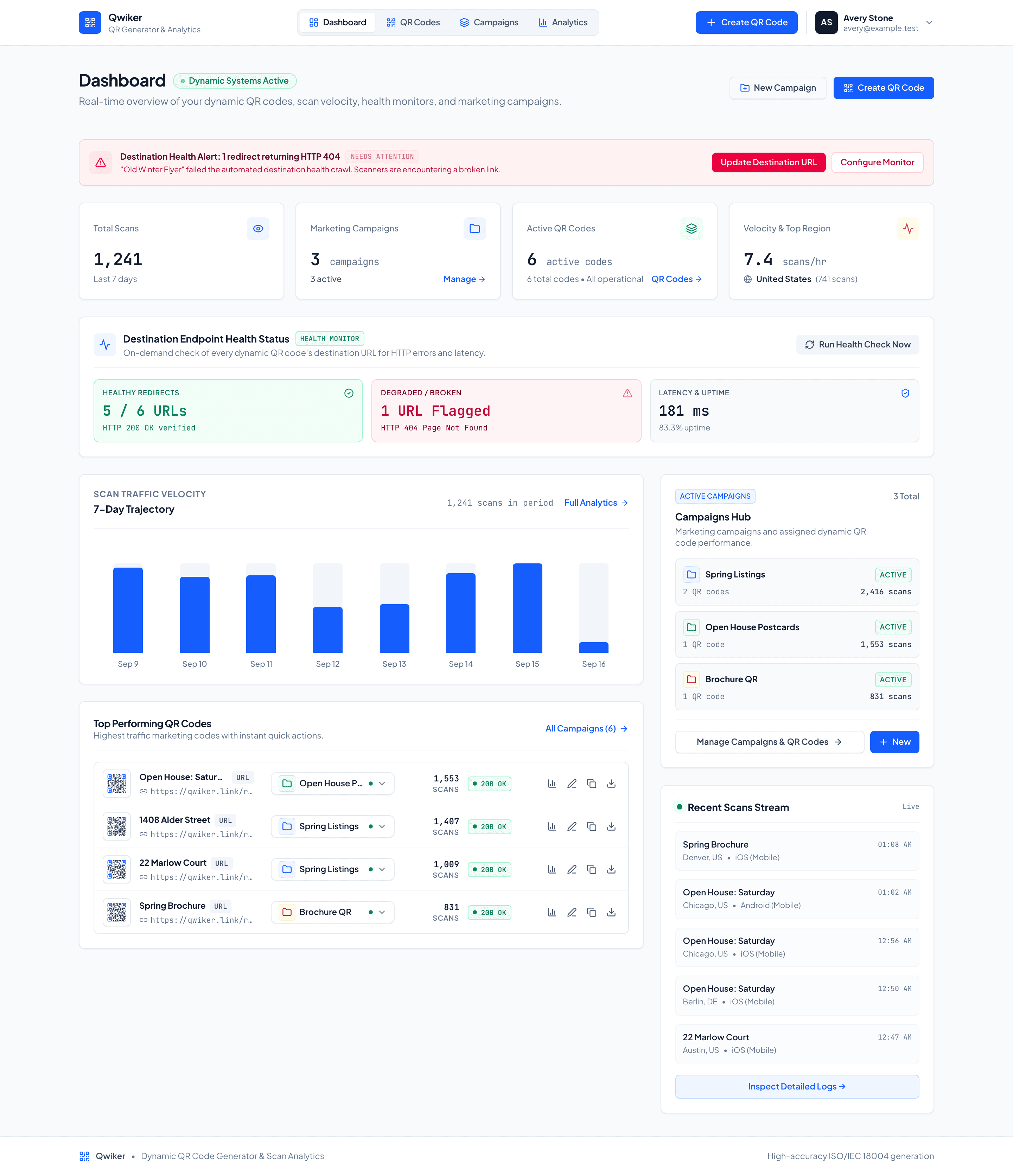The image size is (1013, 1176).
Task: Copy the 1408 Alder Street QR link
Action: click(592, 827)
